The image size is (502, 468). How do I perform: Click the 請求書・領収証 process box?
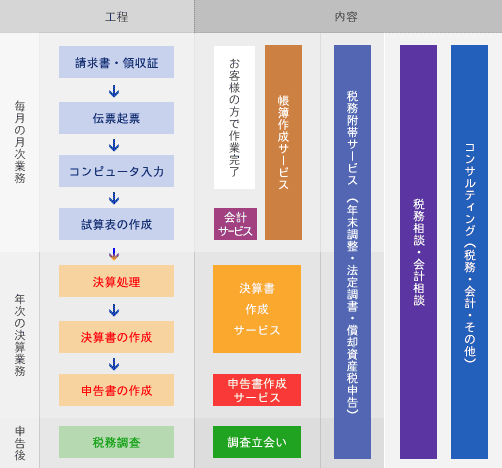click(x=116, y=62)
